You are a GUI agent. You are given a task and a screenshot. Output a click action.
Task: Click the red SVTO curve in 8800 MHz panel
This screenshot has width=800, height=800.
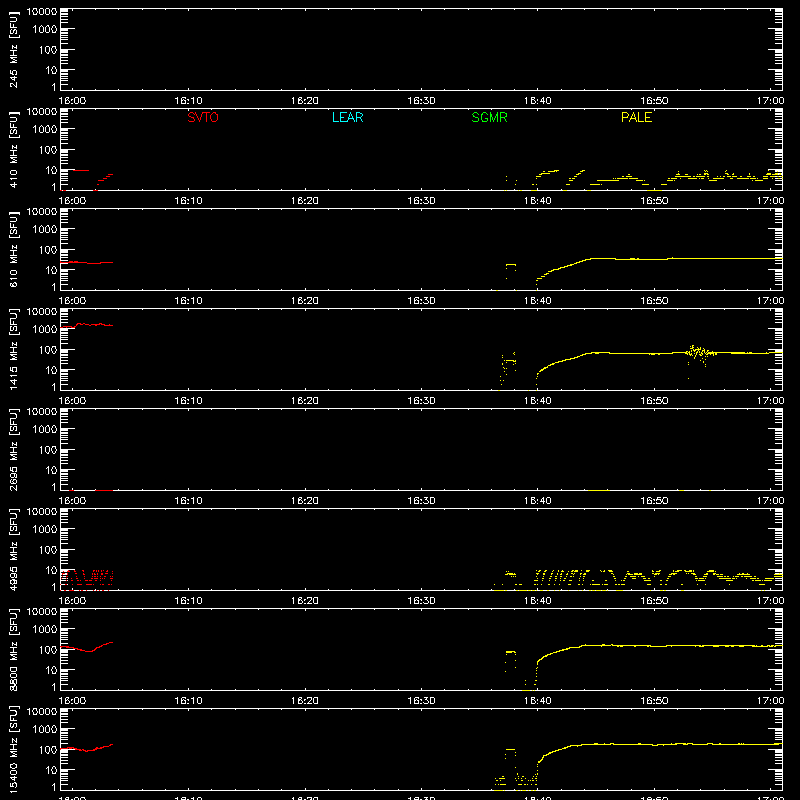click(x=87, y=648)
